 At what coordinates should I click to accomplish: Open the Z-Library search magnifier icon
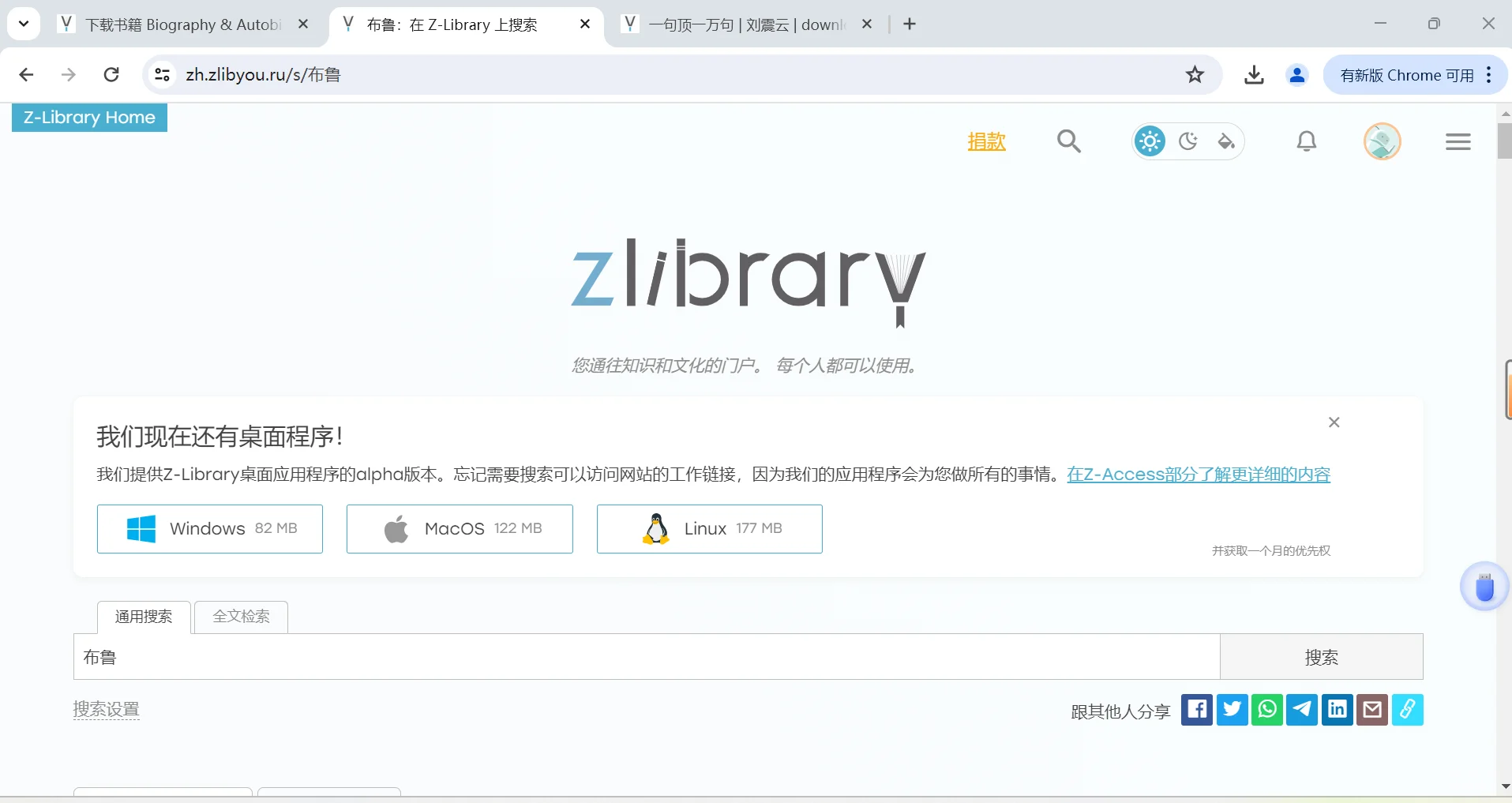coord(1069,141)
